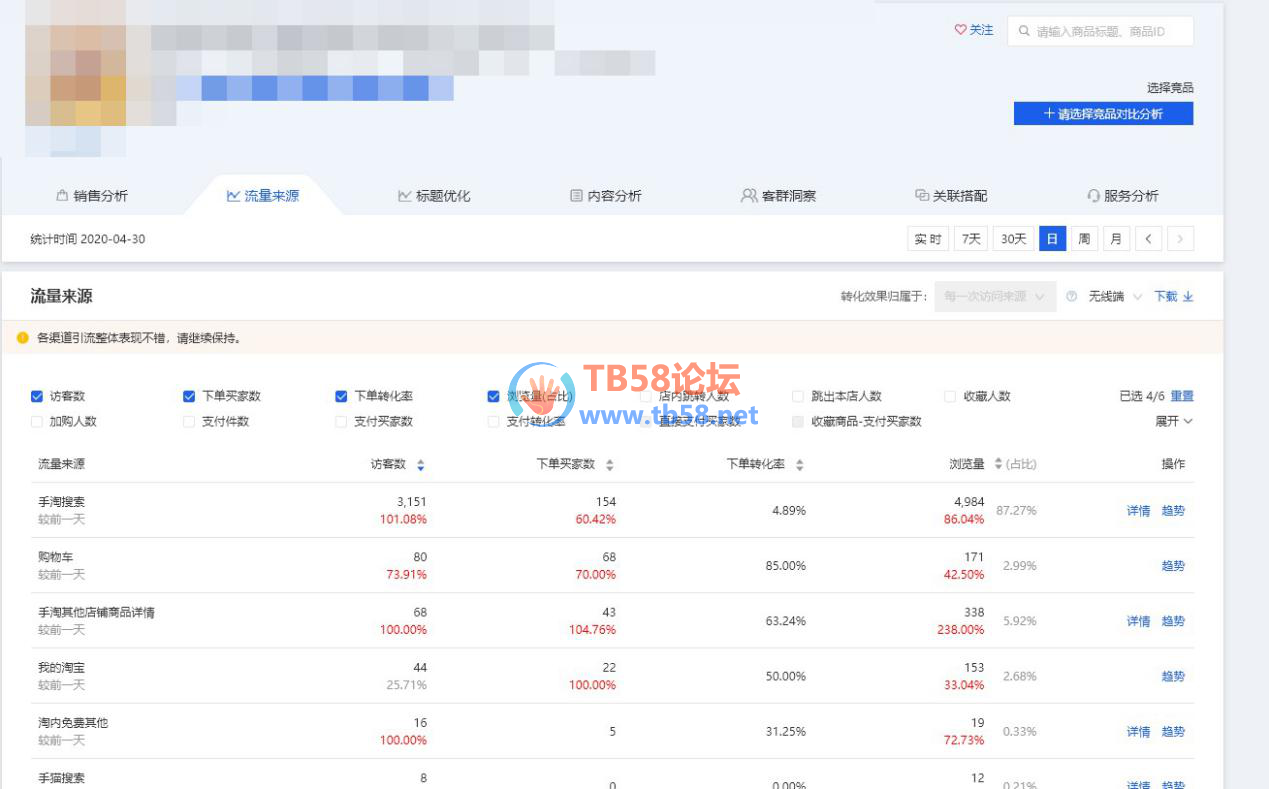Image resolution: width=1269 pixels, height=789 pixels.
Task: Open the 每一次访问来源 attribution dropdown
Action: (995, 297)
